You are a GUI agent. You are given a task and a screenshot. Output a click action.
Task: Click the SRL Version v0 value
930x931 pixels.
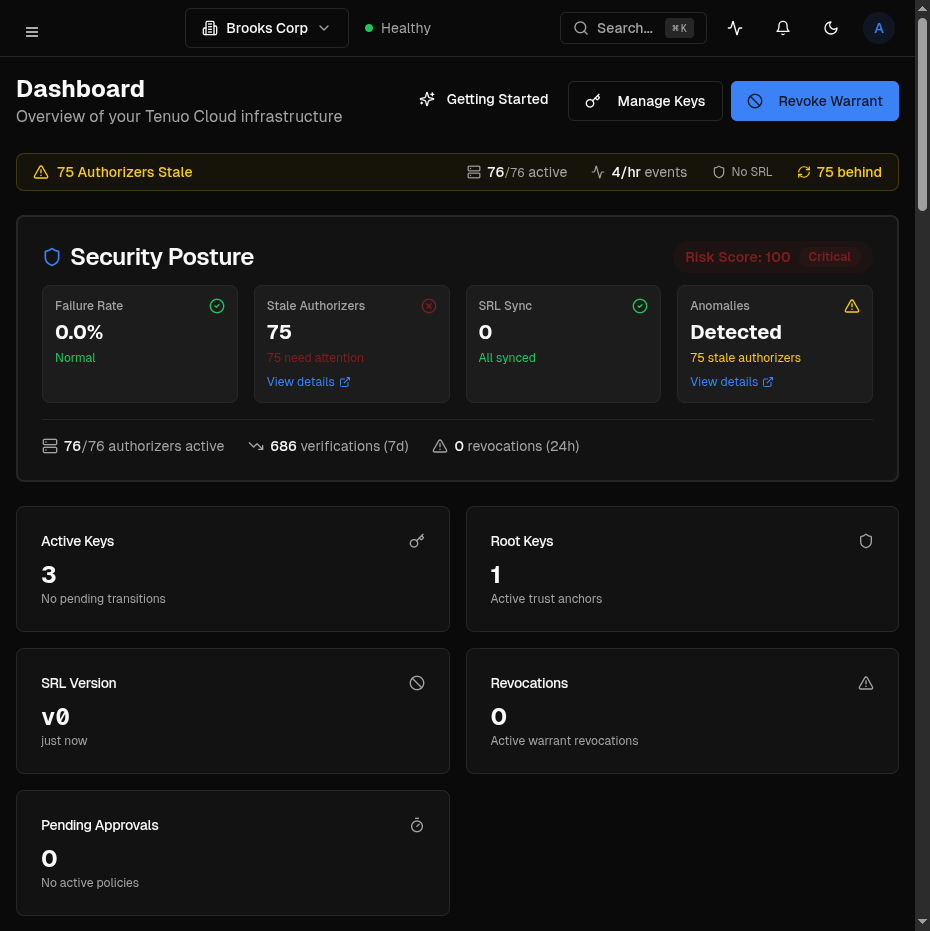(55, 717)
